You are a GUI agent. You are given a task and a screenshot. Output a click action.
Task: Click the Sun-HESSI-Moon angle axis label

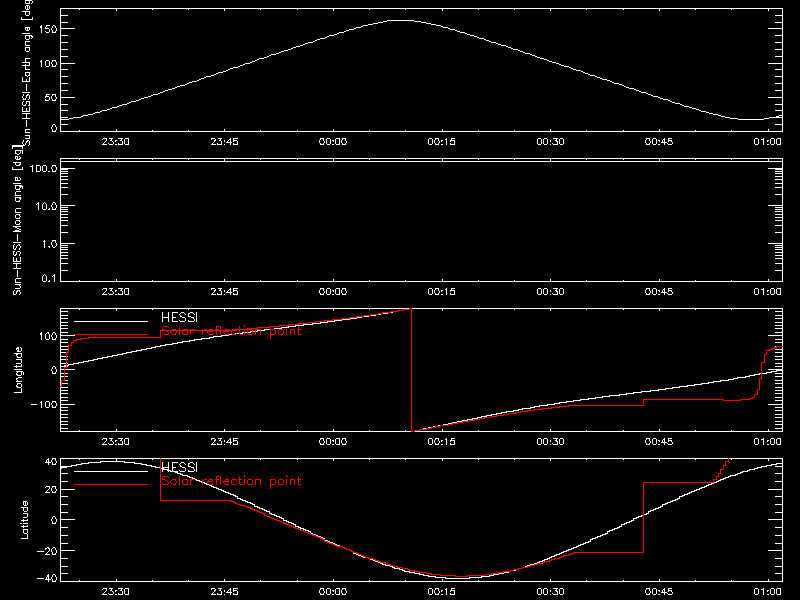(17, 220)
